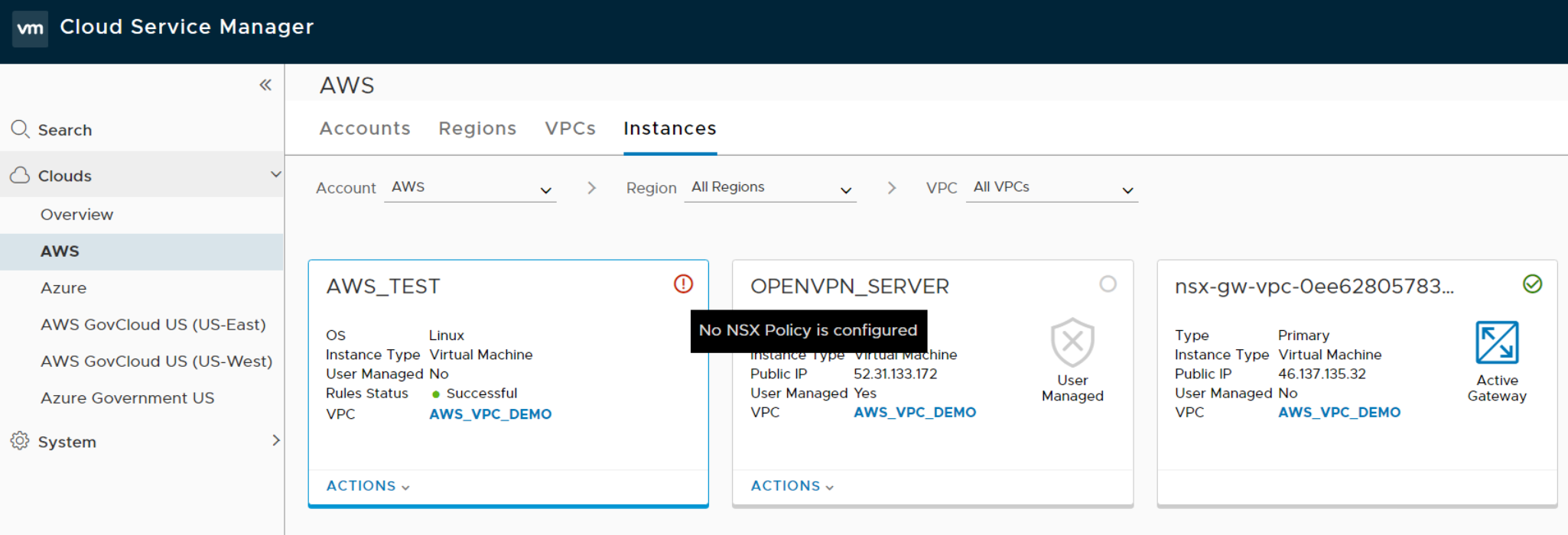Click AWS_TEST red error status icon
The height and width of the screenshot is (535, 1568).
tap(683, 284)
